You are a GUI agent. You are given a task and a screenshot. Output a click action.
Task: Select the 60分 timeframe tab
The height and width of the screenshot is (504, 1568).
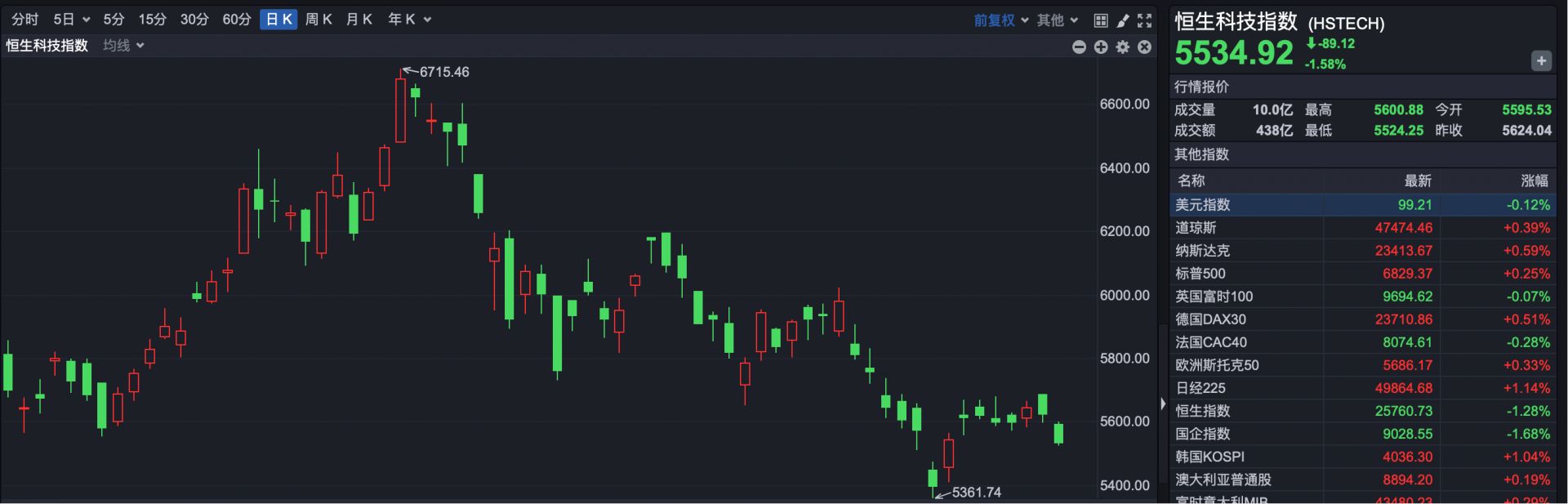(237, 20)
